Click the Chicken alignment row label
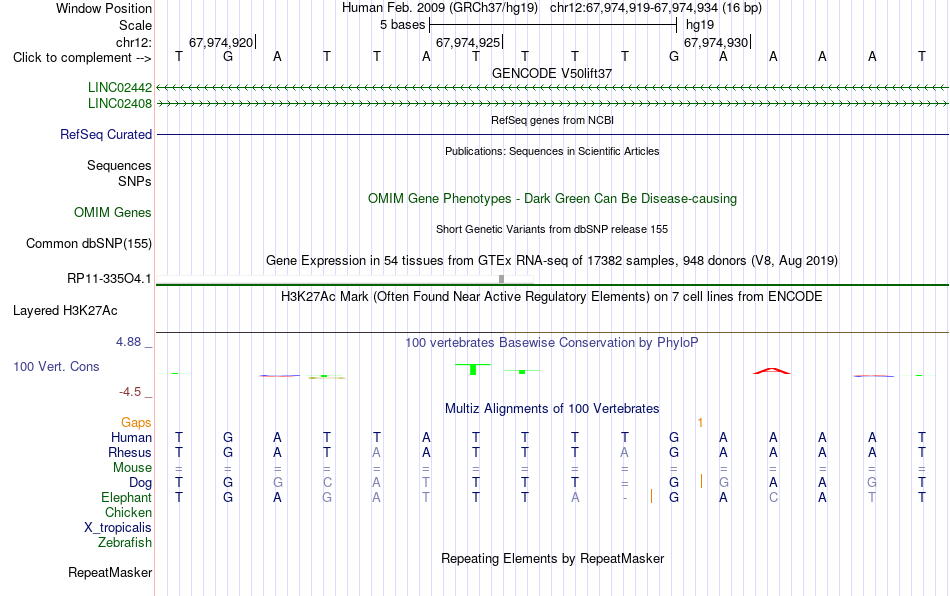 point(128,512)
